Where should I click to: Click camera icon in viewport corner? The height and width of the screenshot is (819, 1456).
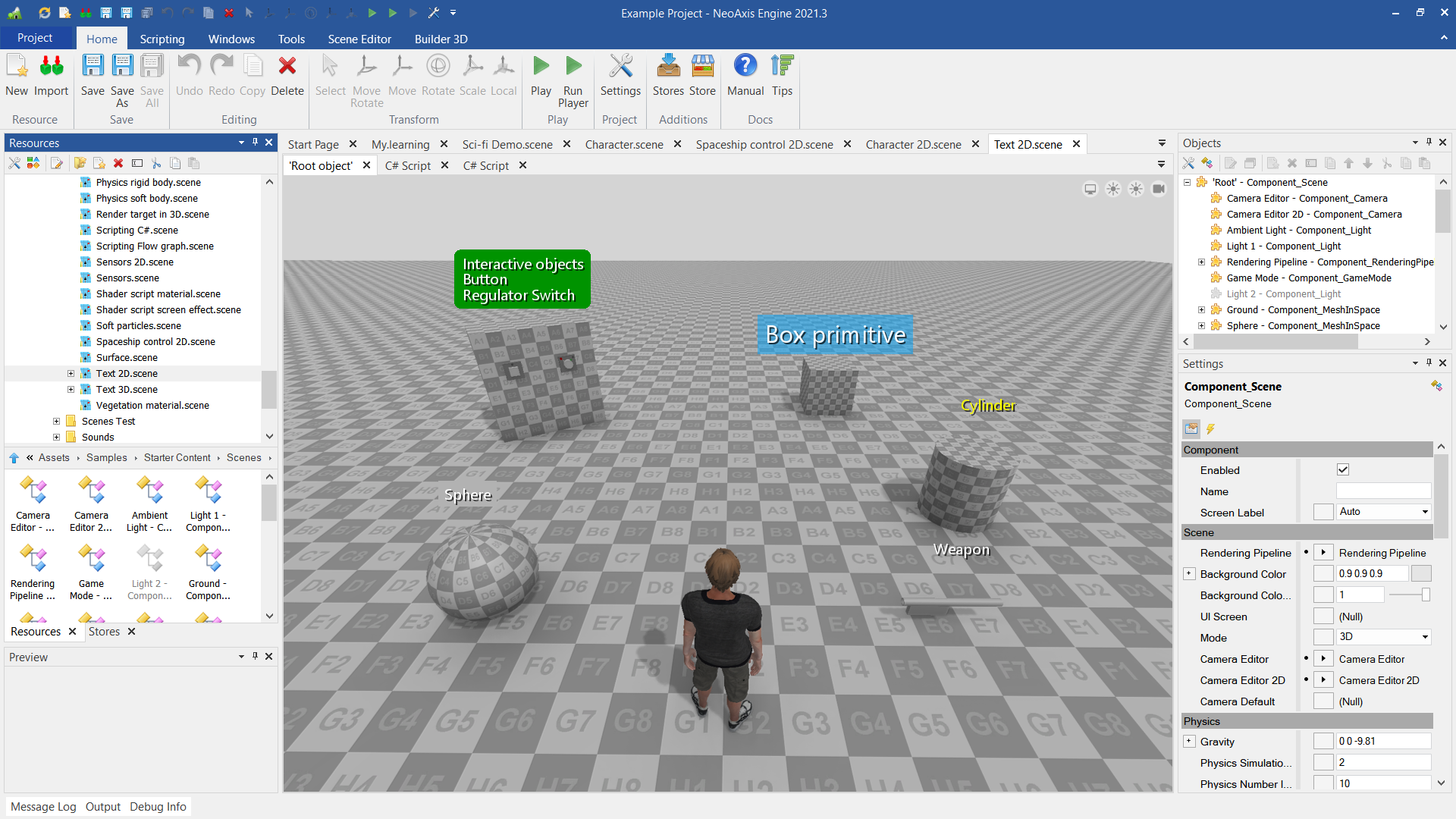pyautogui.click(x=1159, y=189)
